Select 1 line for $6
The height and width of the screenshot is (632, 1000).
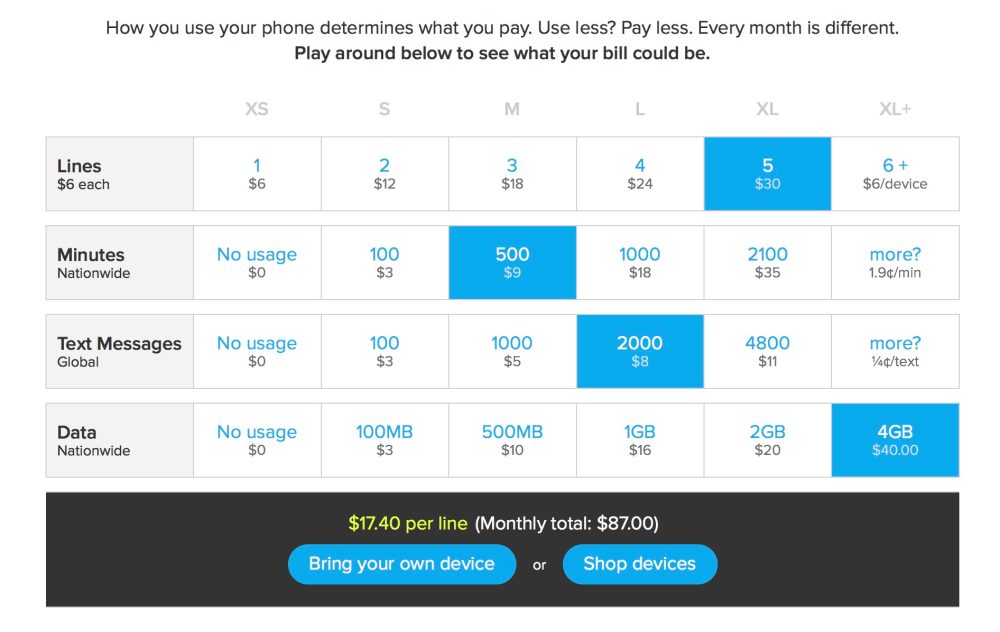257,173
